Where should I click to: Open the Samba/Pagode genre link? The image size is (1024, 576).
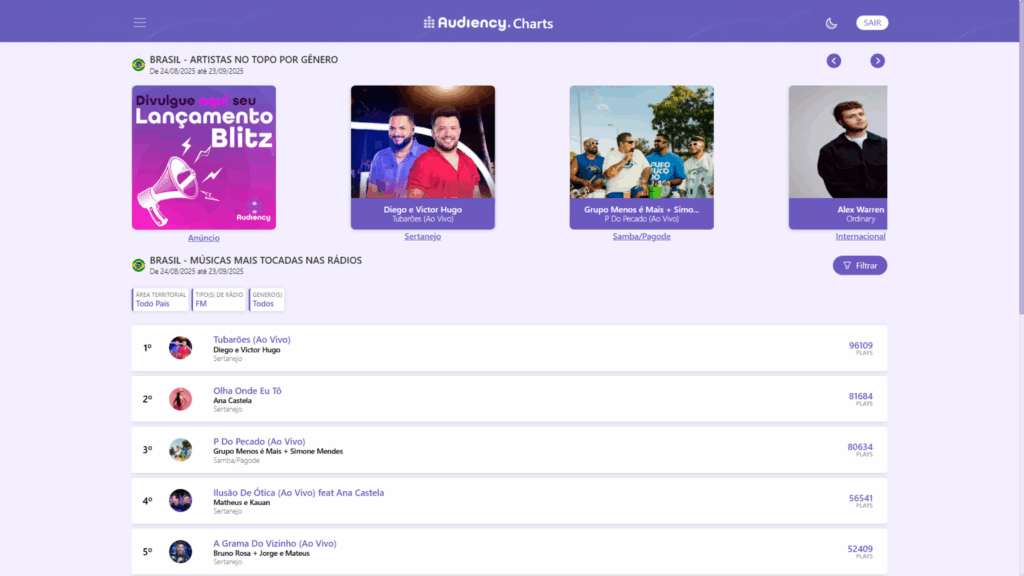click(641, 237)
